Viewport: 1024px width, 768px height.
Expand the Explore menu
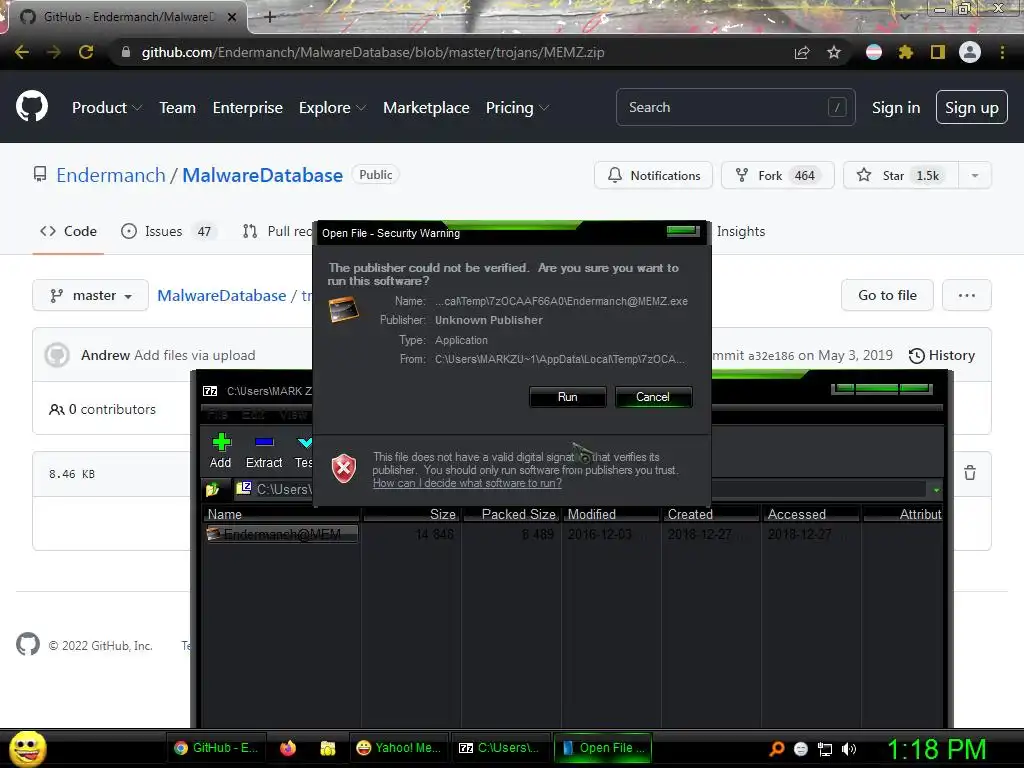pyautogui.click(x=332, y=108)
